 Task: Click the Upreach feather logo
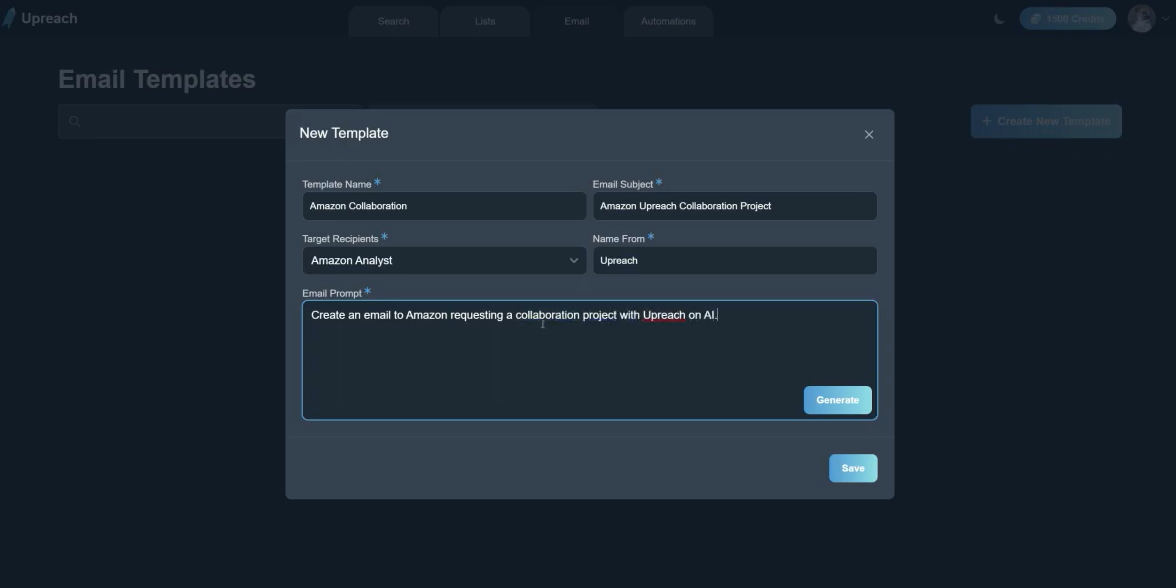pos(10,18)
